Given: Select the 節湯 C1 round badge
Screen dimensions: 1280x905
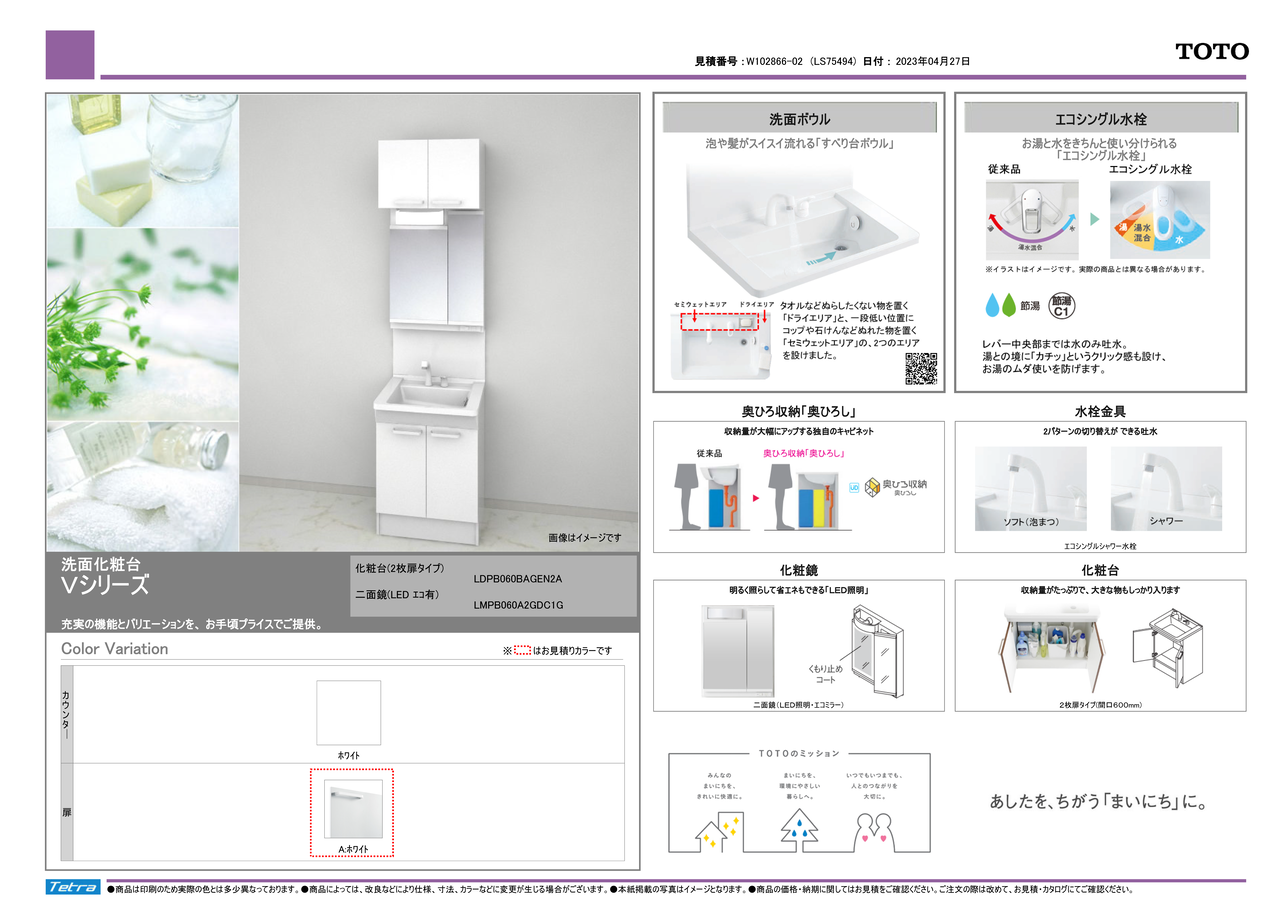Looking at the screenshot, I should (1063, 305).
